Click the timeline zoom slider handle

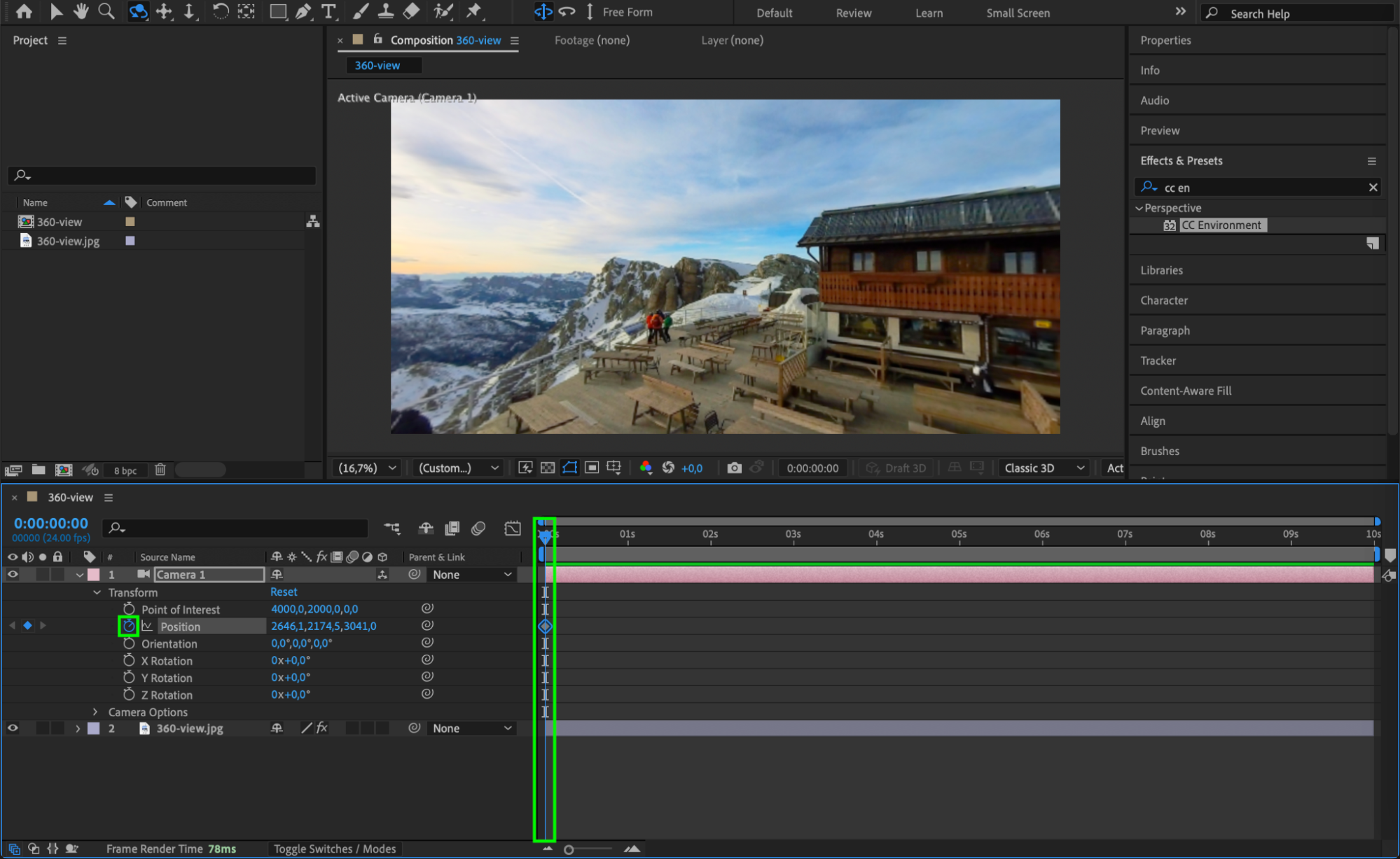[x=569, y=849]
